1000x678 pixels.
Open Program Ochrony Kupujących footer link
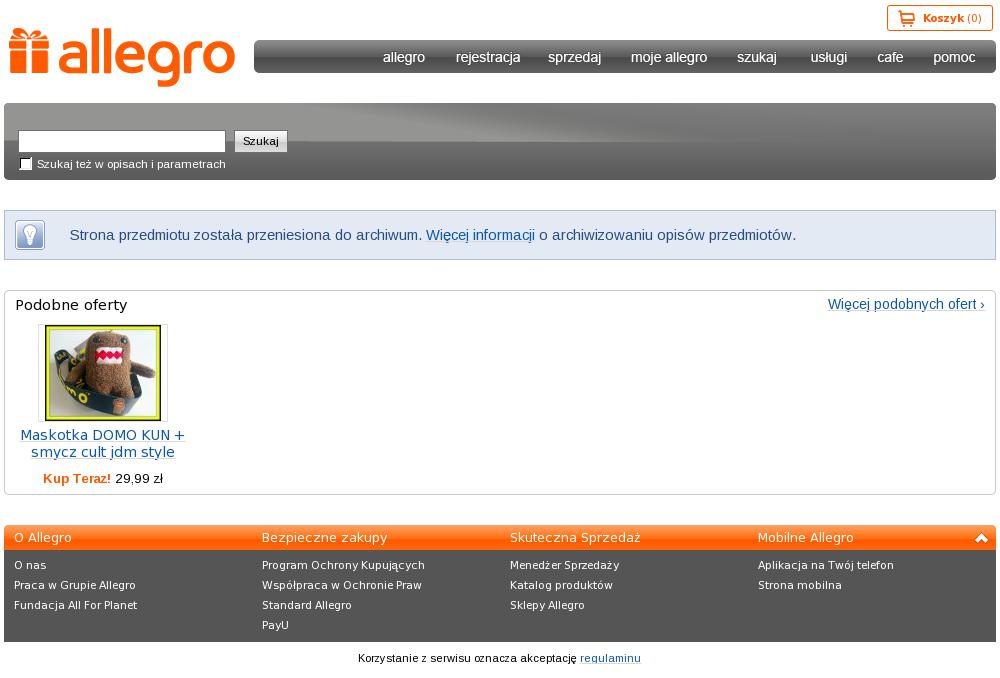(x=343, y=565)
